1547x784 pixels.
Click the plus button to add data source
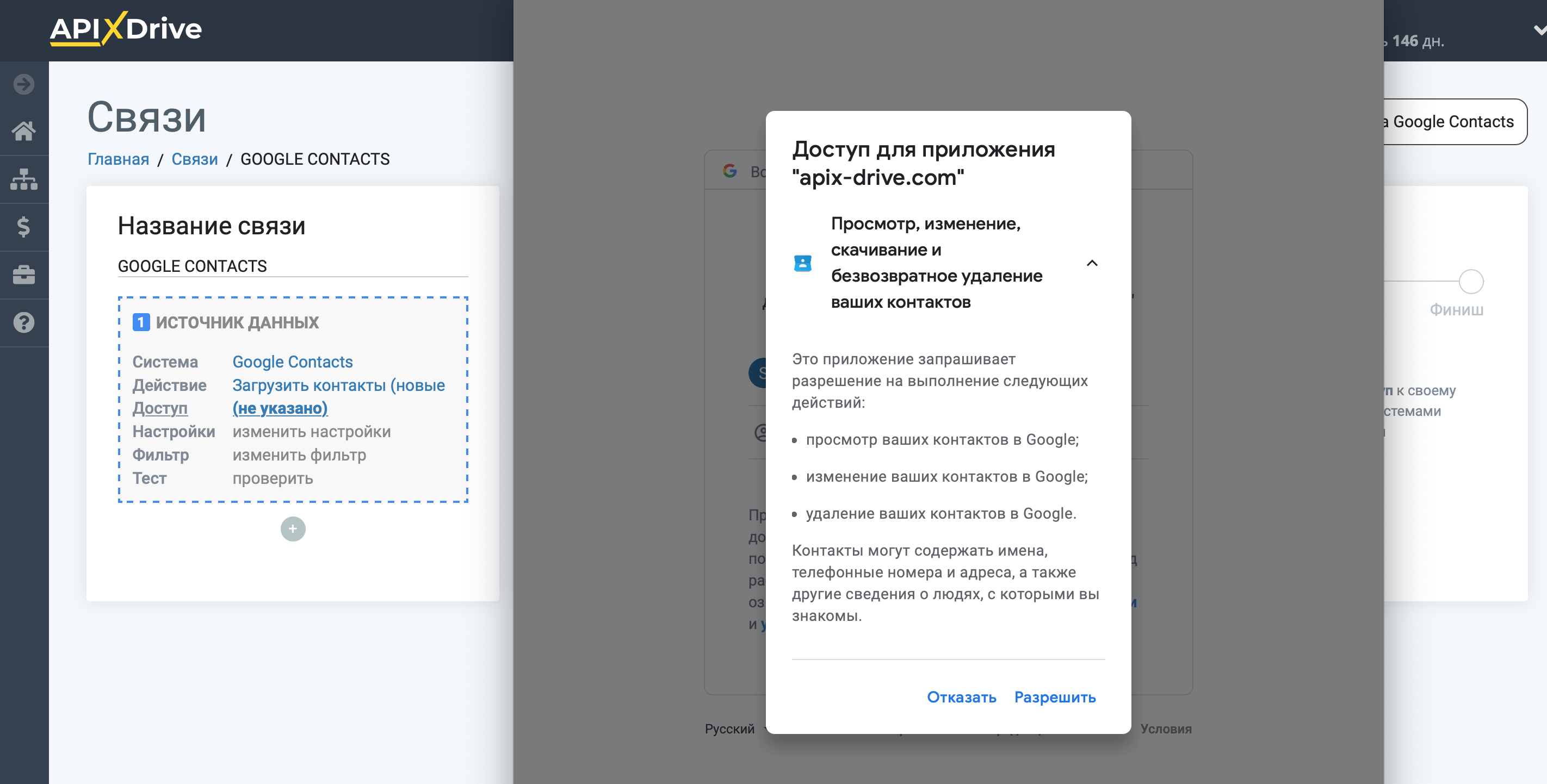coord(293,529)
